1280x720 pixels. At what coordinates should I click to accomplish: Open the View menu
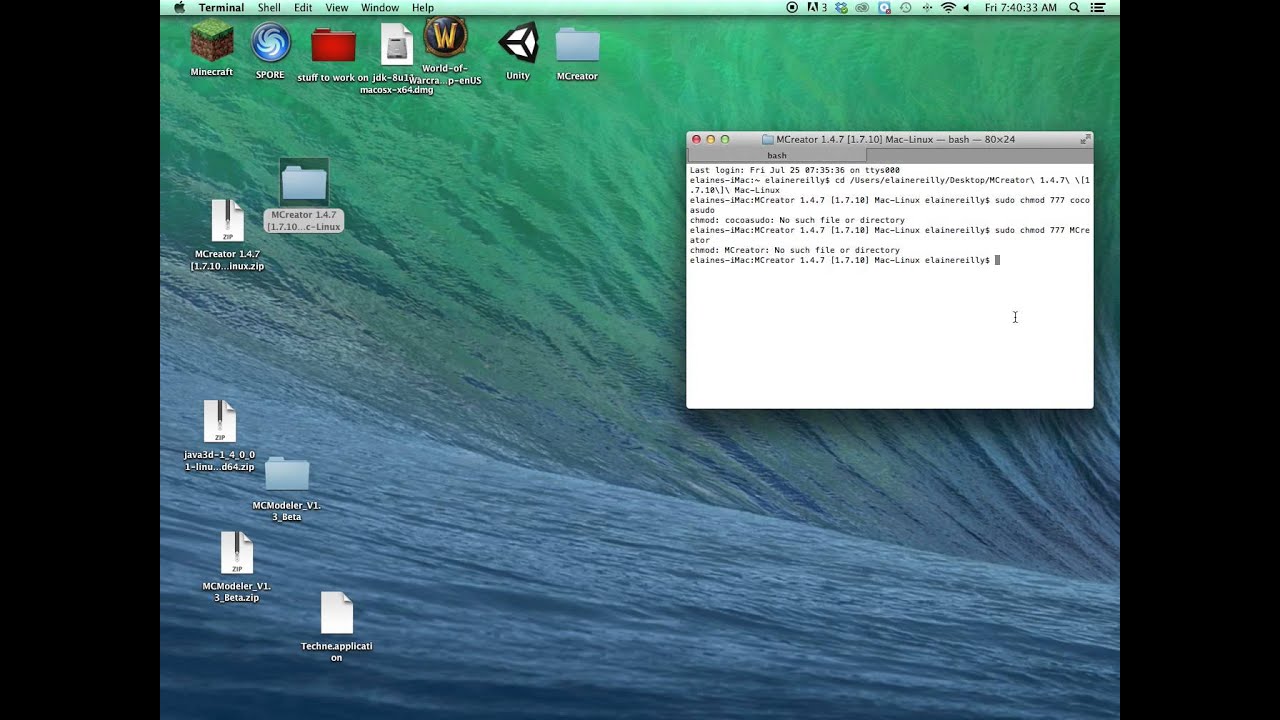click(x=337, y=7)
